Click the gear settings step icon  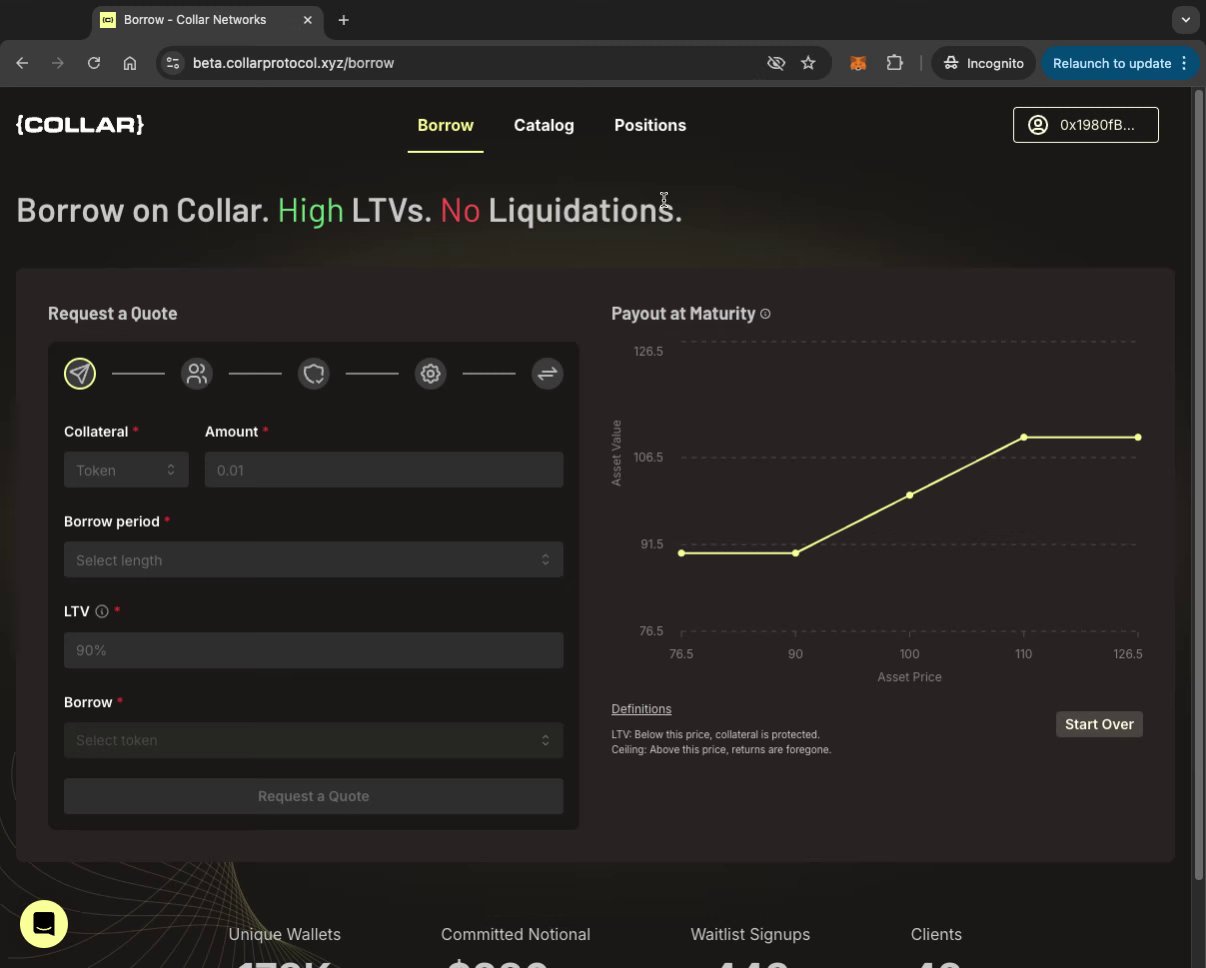[431, 374]
